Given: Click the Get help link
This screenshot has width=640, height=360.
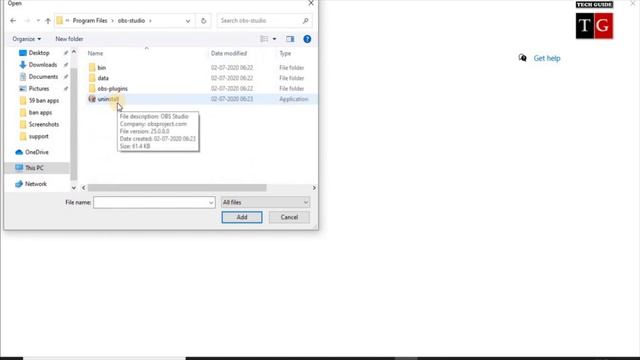Looking at the screenshot, I should [x=547, y=58].
